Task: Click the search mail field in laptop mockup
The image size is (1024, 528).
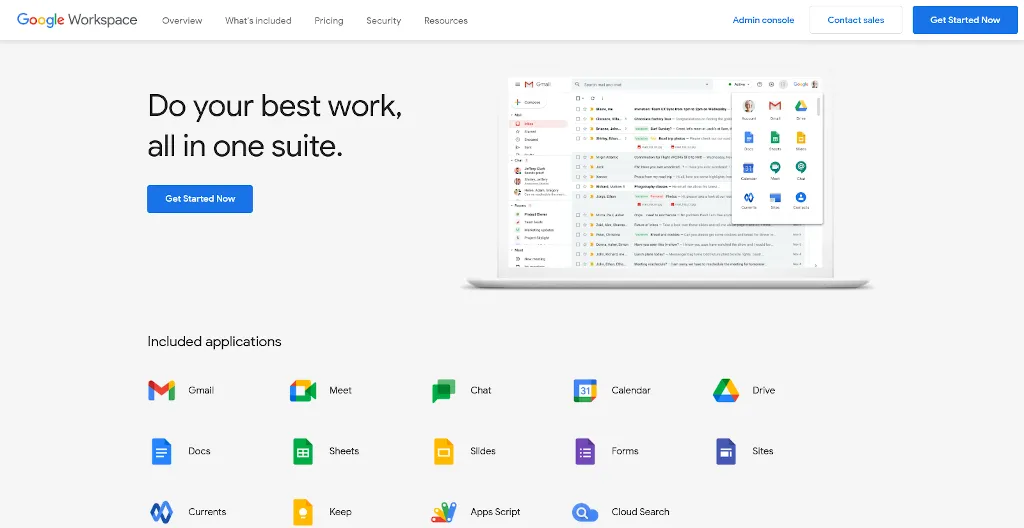Action: tap(641, 84)
